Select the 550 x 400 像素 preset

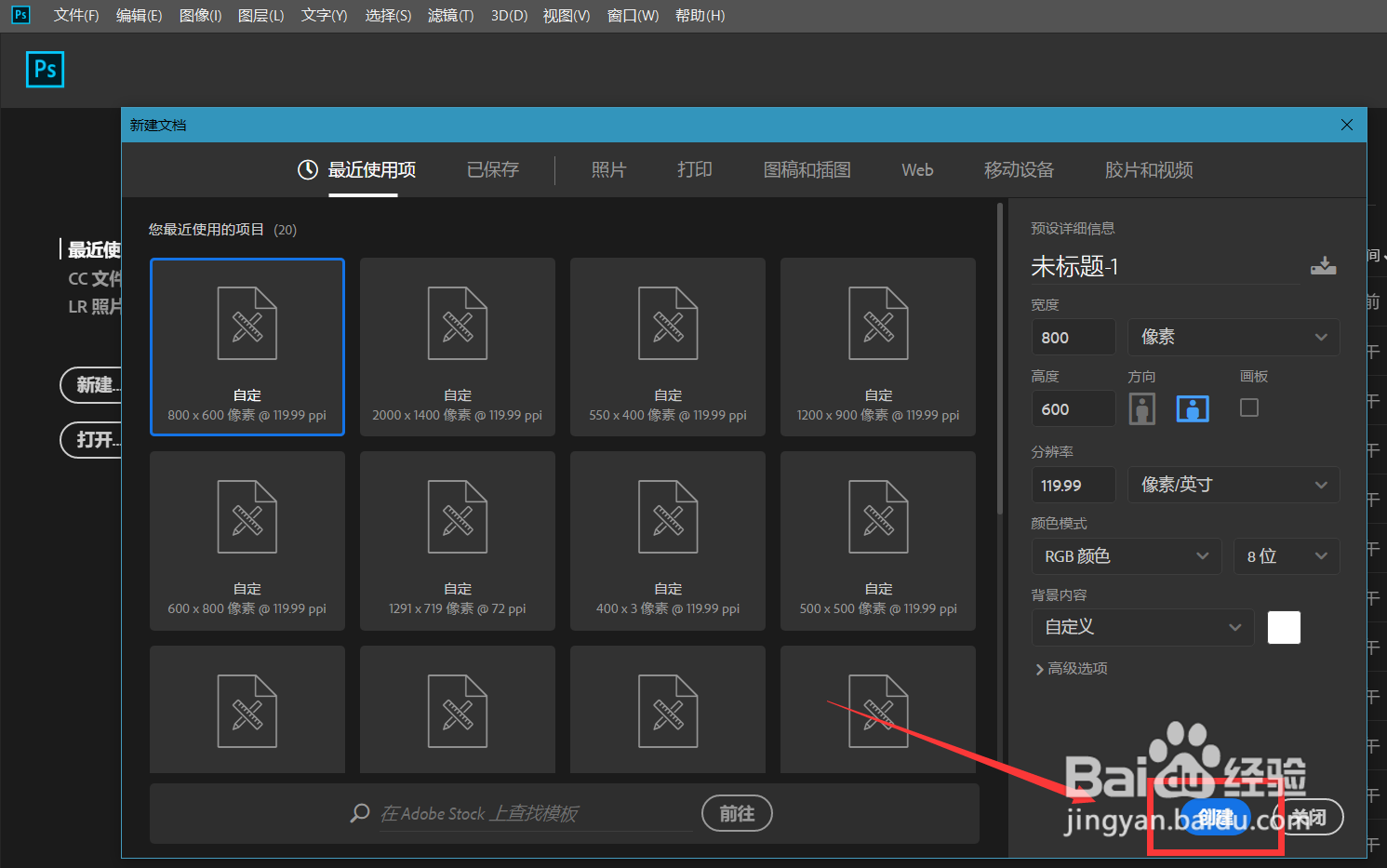point(668,347)
